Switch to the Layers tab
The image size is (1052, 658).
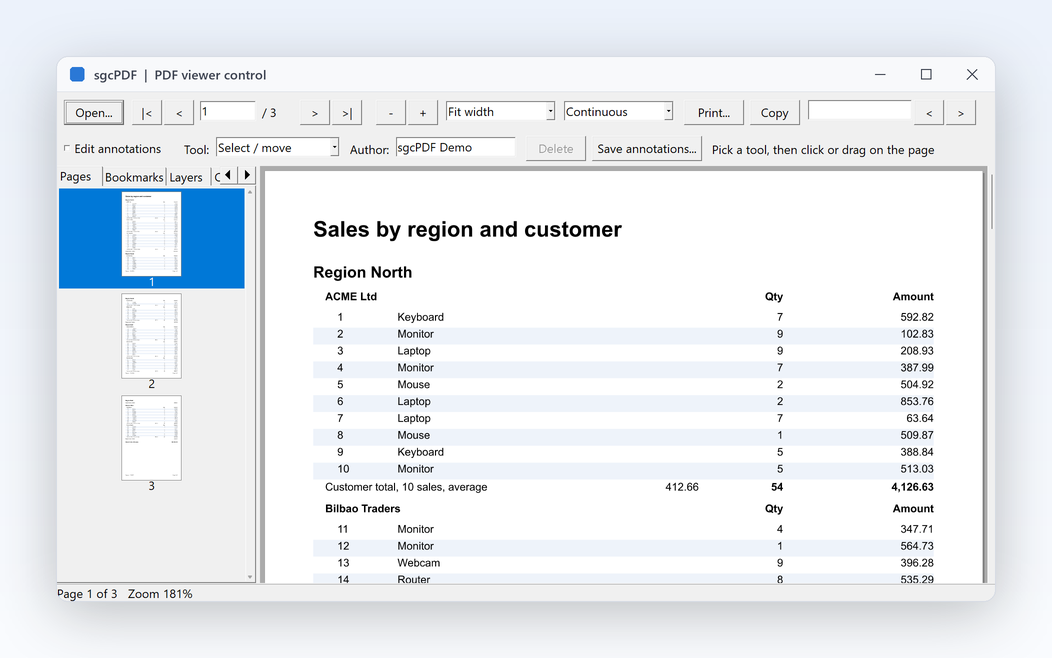tap(186, 177)
